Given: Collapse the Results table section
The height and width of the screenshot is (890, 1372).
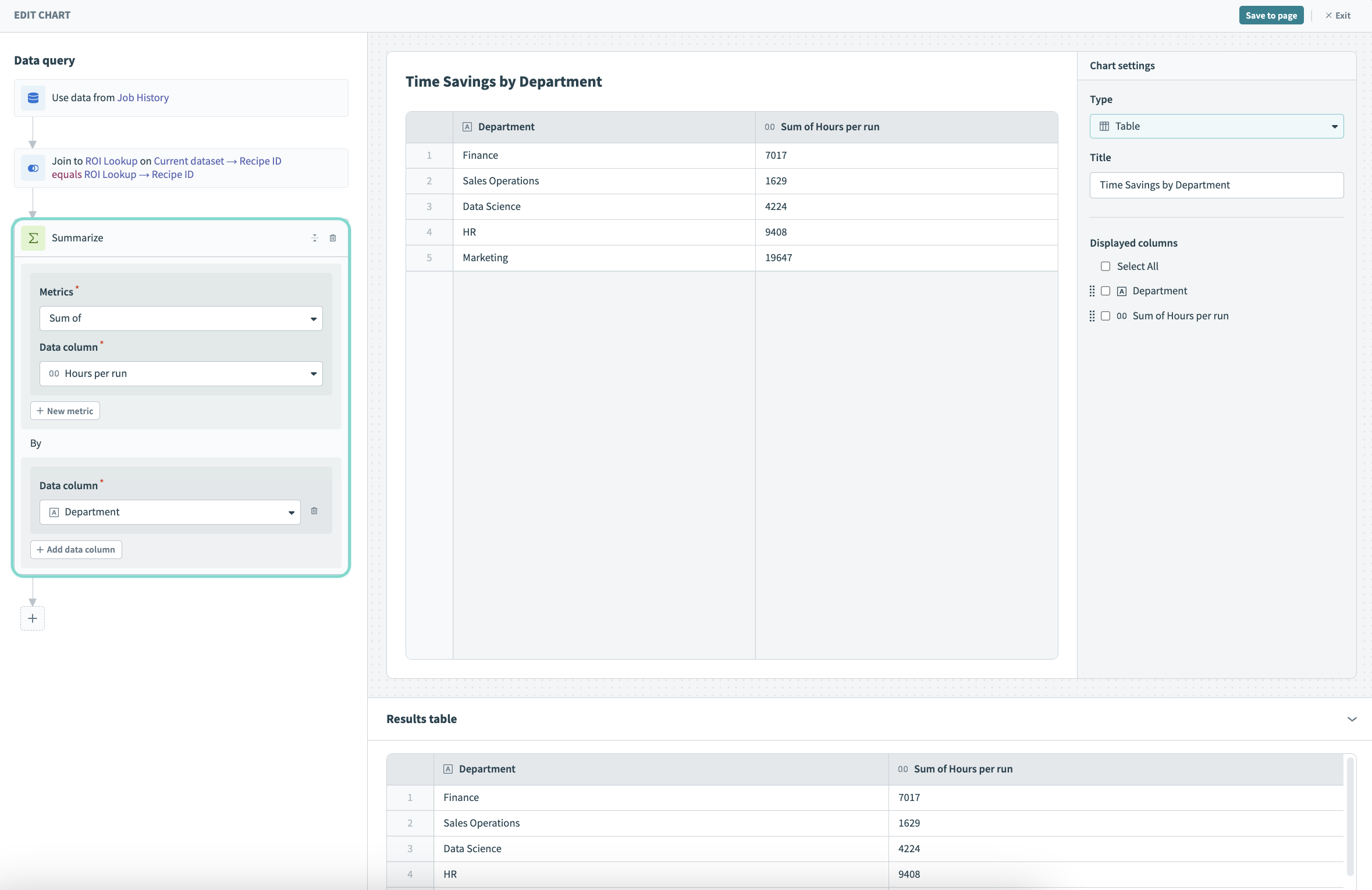Looking at the screenshot, I should [1353, 720].
